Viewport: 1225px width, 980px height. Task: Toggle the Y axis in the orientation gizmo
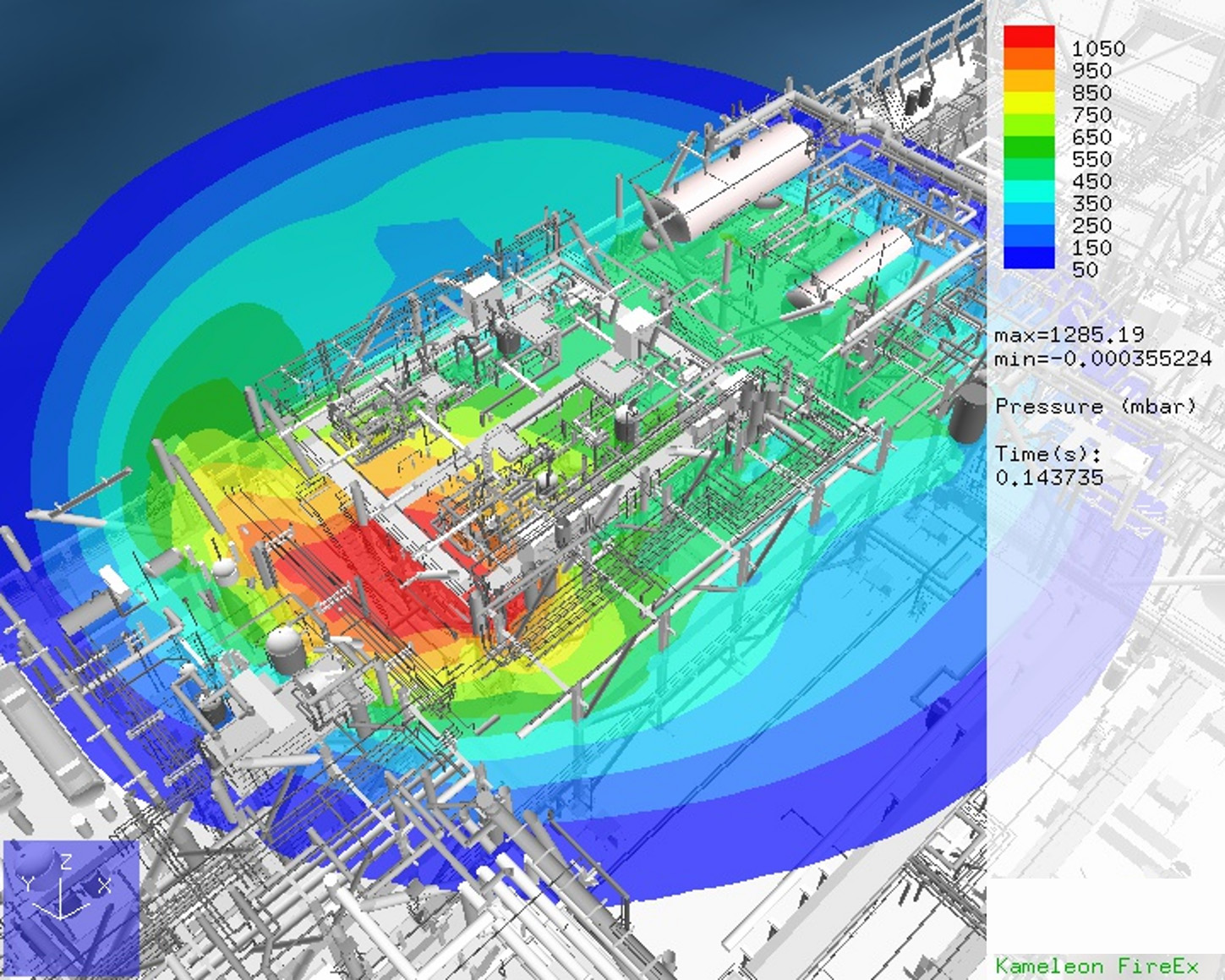tap(30, 884)
